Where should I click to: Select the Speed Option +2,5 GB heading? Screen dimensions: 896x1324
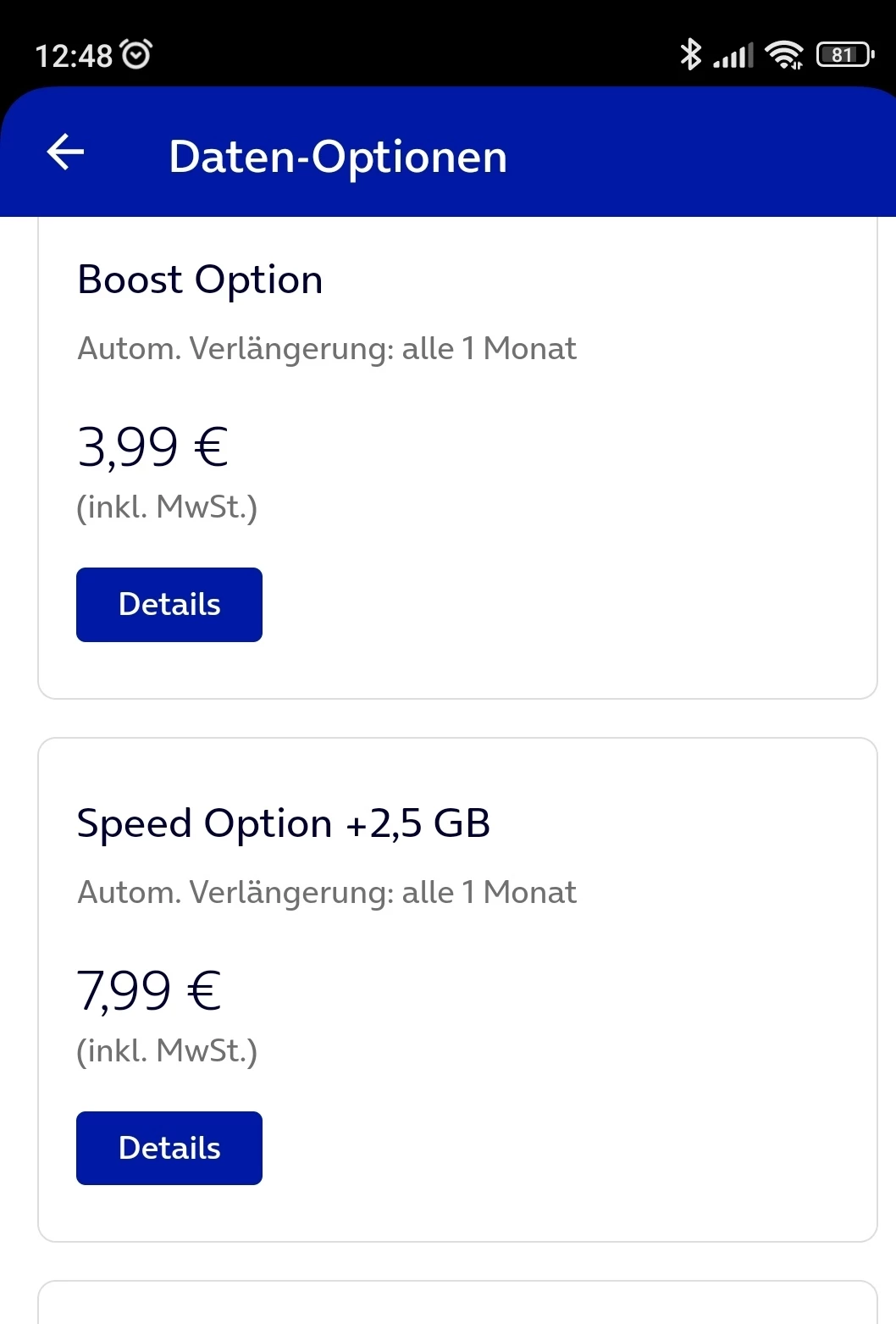pos(284,823)
